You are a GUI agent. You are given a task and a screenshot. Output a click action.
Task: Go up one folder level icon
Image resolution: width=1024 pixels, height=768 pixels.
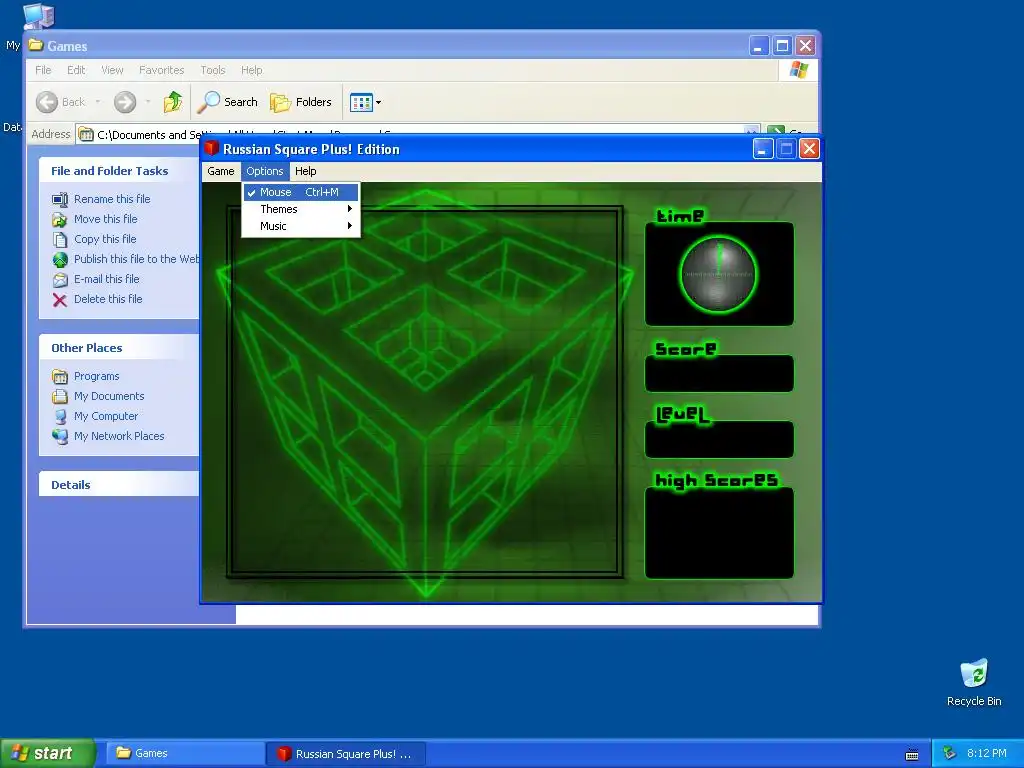(173, 102)
